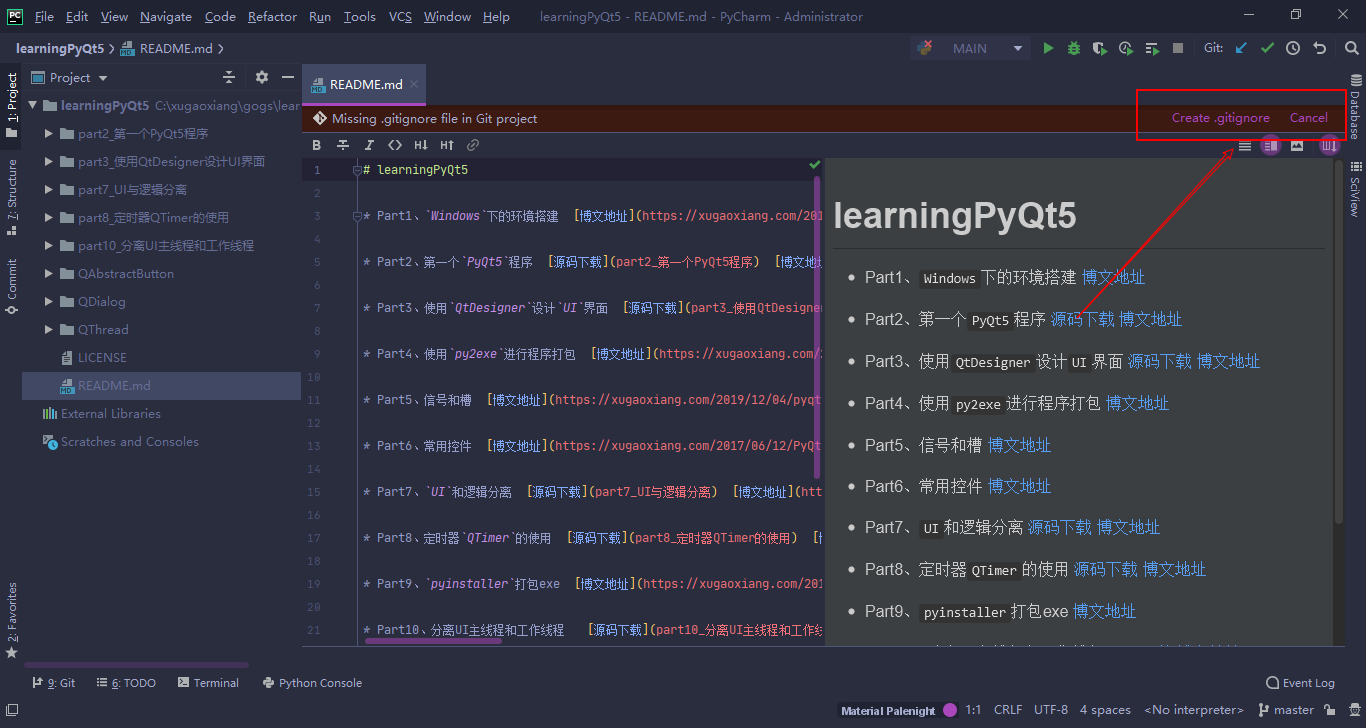1366x728 pixels.
Task: Start debugging with the bug icon
Action: [x=1074, y=48]
